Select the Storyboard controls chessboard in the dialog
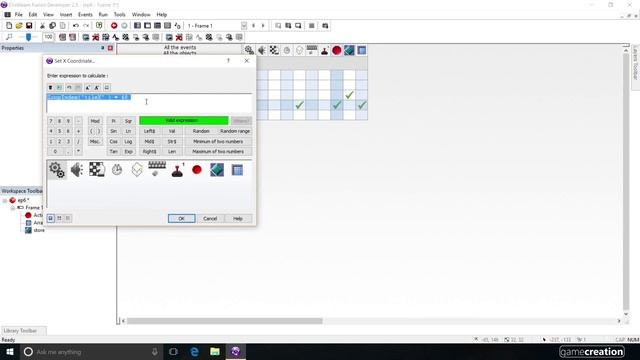Image resolution: width=640 pixels, height=360 pixels. click(x=97, y=170)
